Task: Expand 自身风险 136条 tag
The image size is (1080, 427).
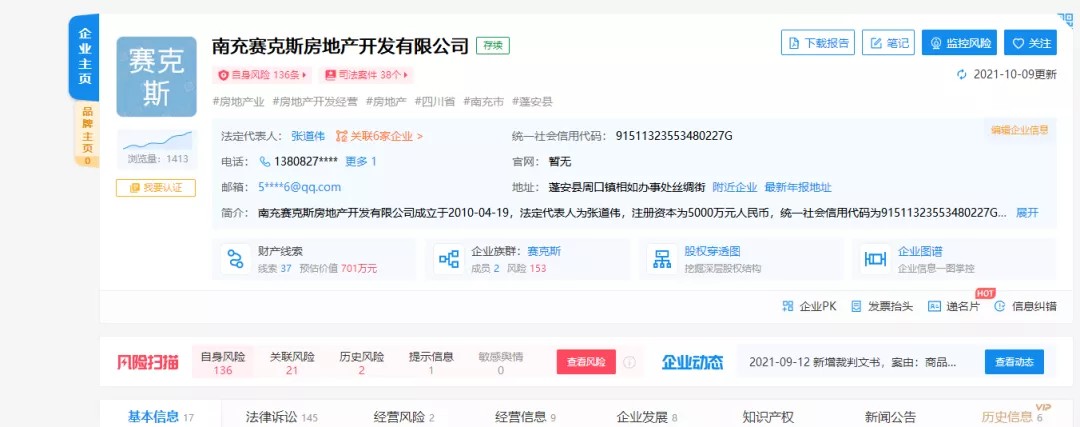Action: (x=265, y=75)
